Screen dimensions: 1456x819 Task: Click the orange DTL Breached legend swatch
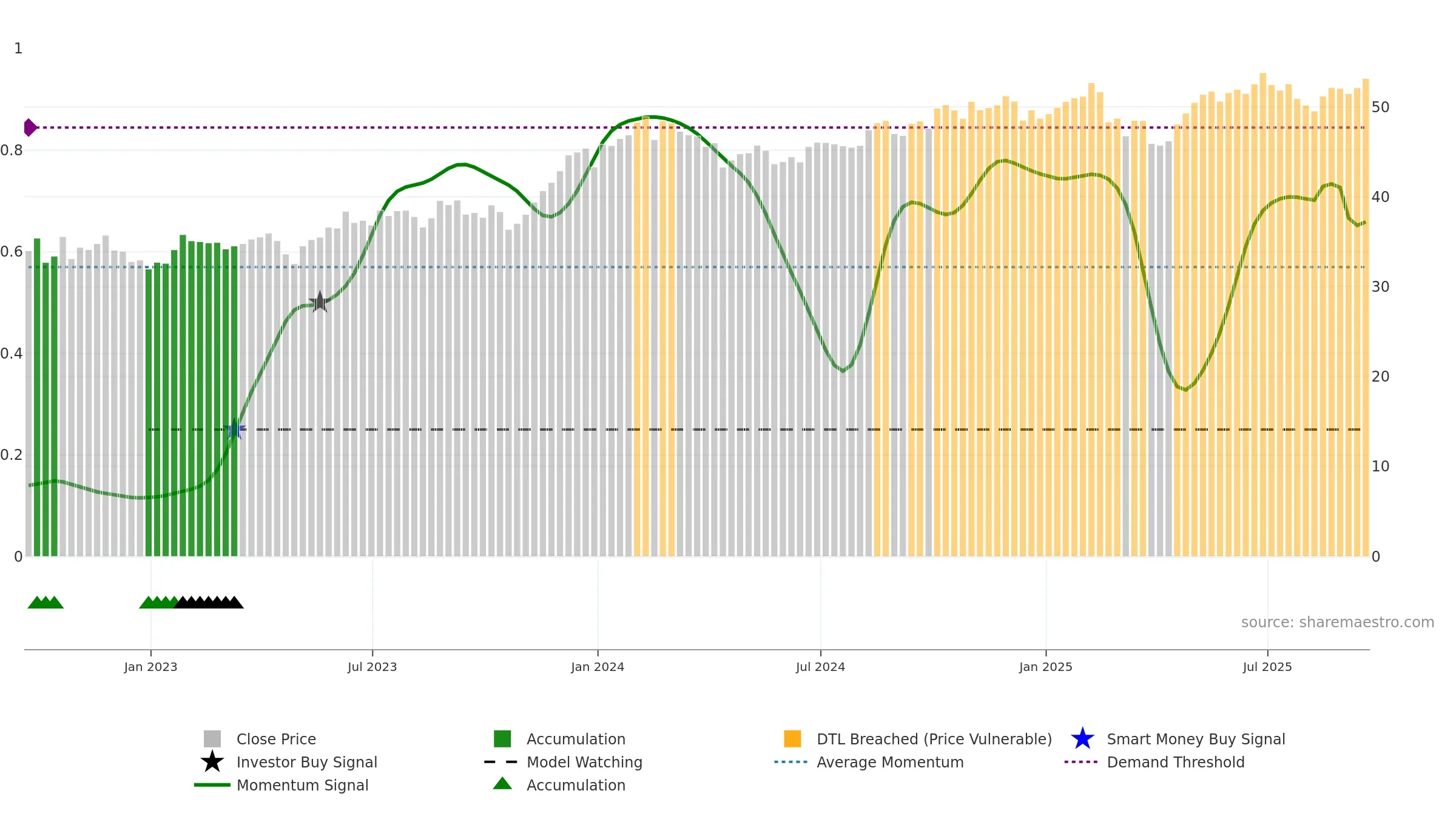point(792,739)
